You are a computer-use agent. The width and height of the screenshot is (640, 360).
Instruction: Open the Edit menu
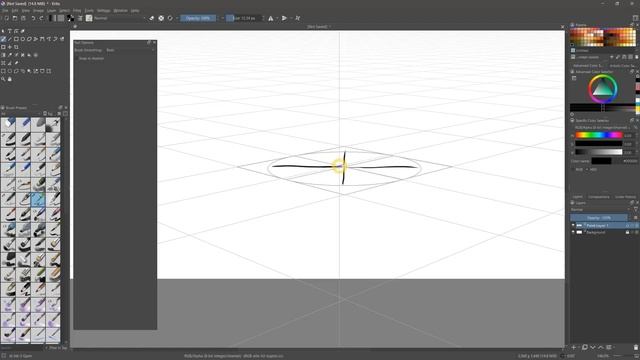15,10
